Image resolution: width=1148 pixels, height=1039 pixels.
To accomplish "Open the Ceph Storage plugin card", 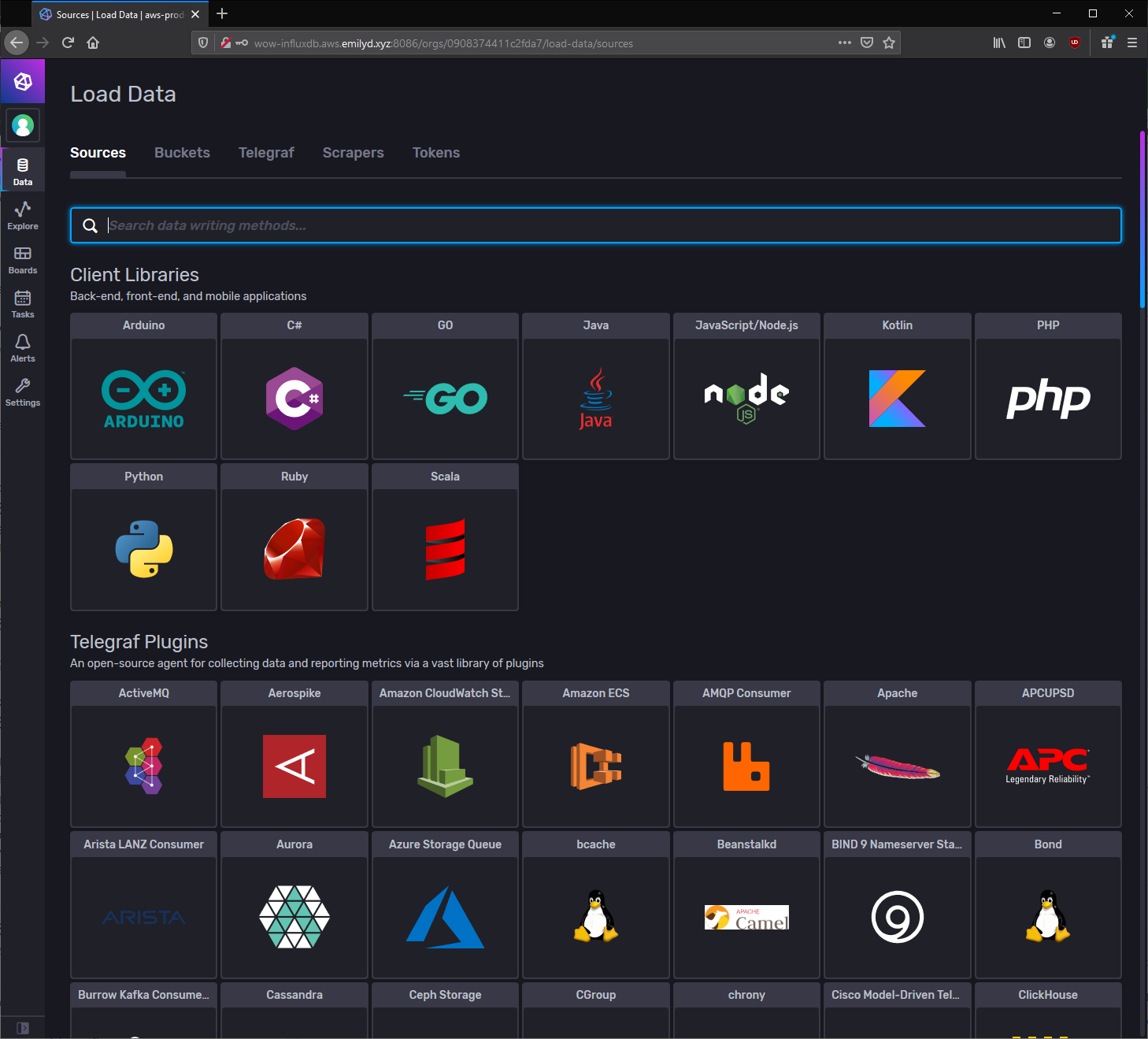I will click(x=445, y=1010).
